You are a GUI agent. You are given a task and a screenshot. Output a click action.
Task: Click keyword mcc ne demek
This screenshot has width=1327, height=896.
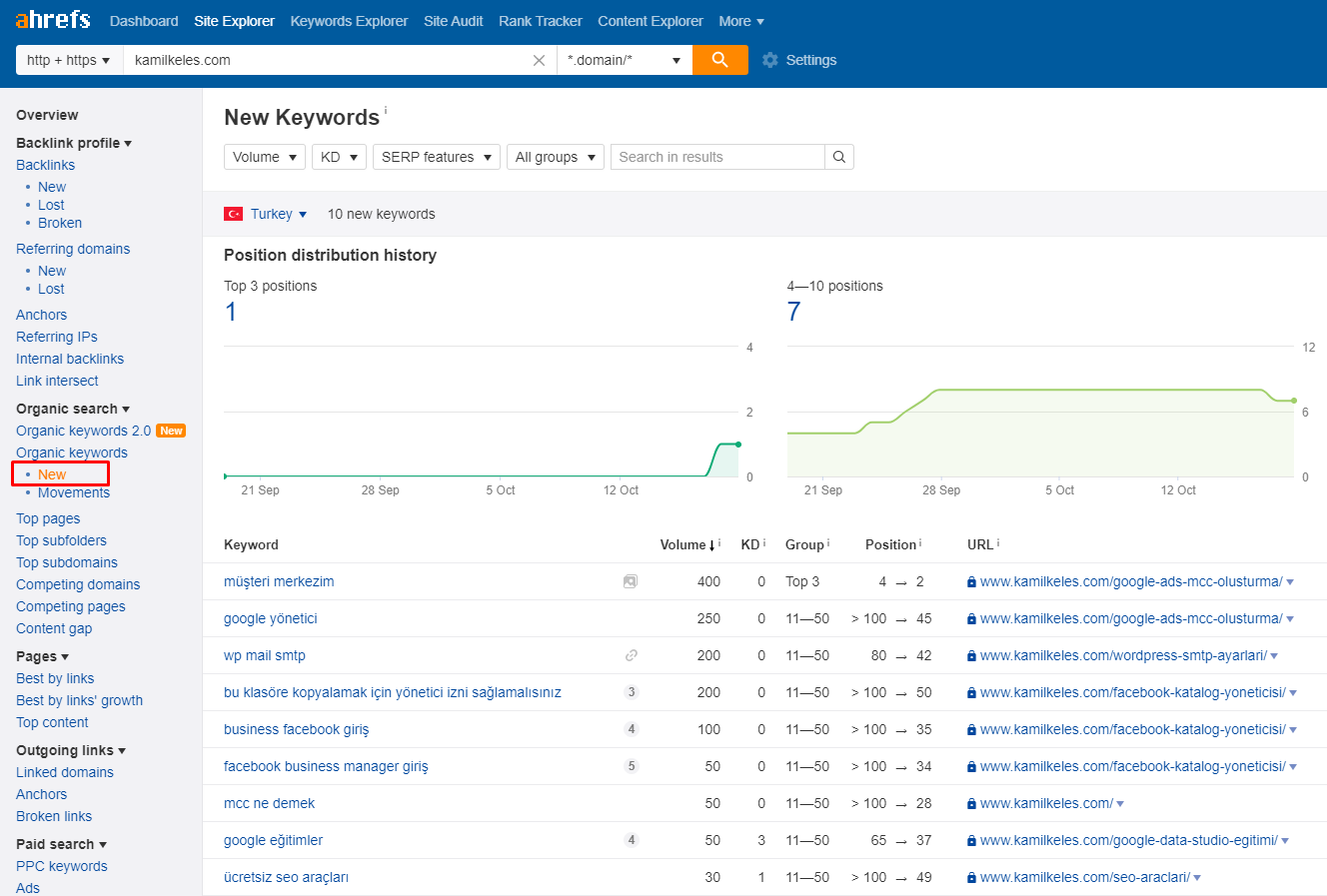[270, 803]
